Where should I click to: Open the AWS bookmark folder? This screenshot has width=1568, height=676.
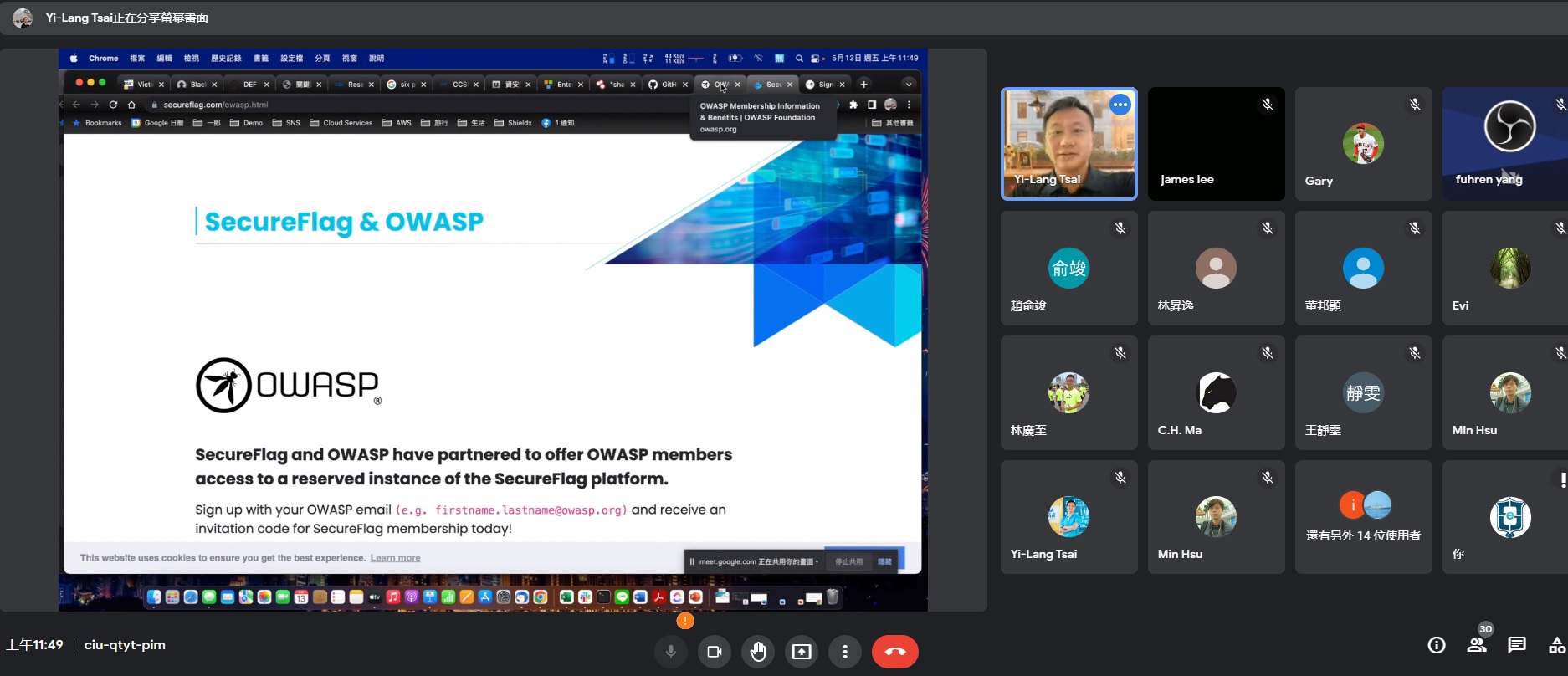click(x=397, y=123)
